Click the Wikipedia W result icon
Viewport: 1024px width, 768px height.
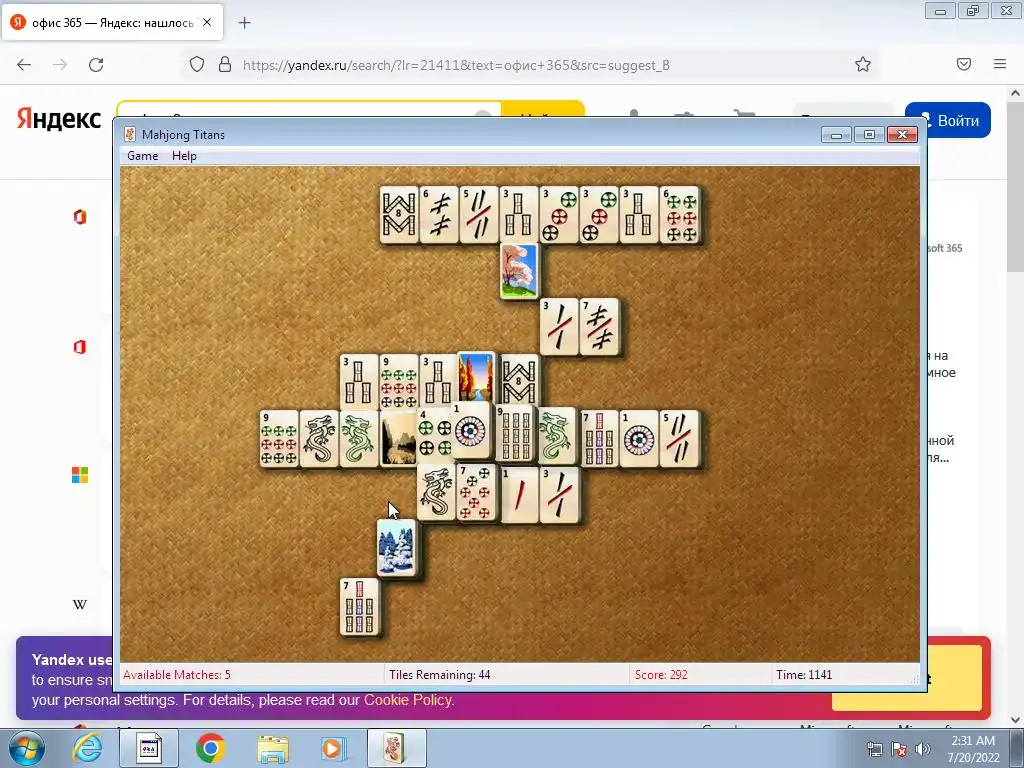(80, 605)
